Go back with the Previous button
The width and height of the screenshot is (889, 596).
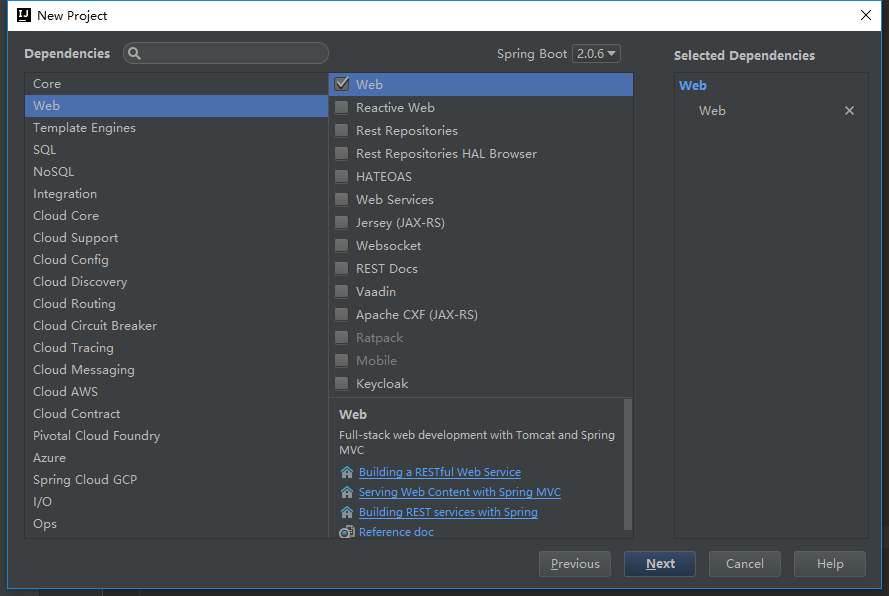click(x=575, y=564)
